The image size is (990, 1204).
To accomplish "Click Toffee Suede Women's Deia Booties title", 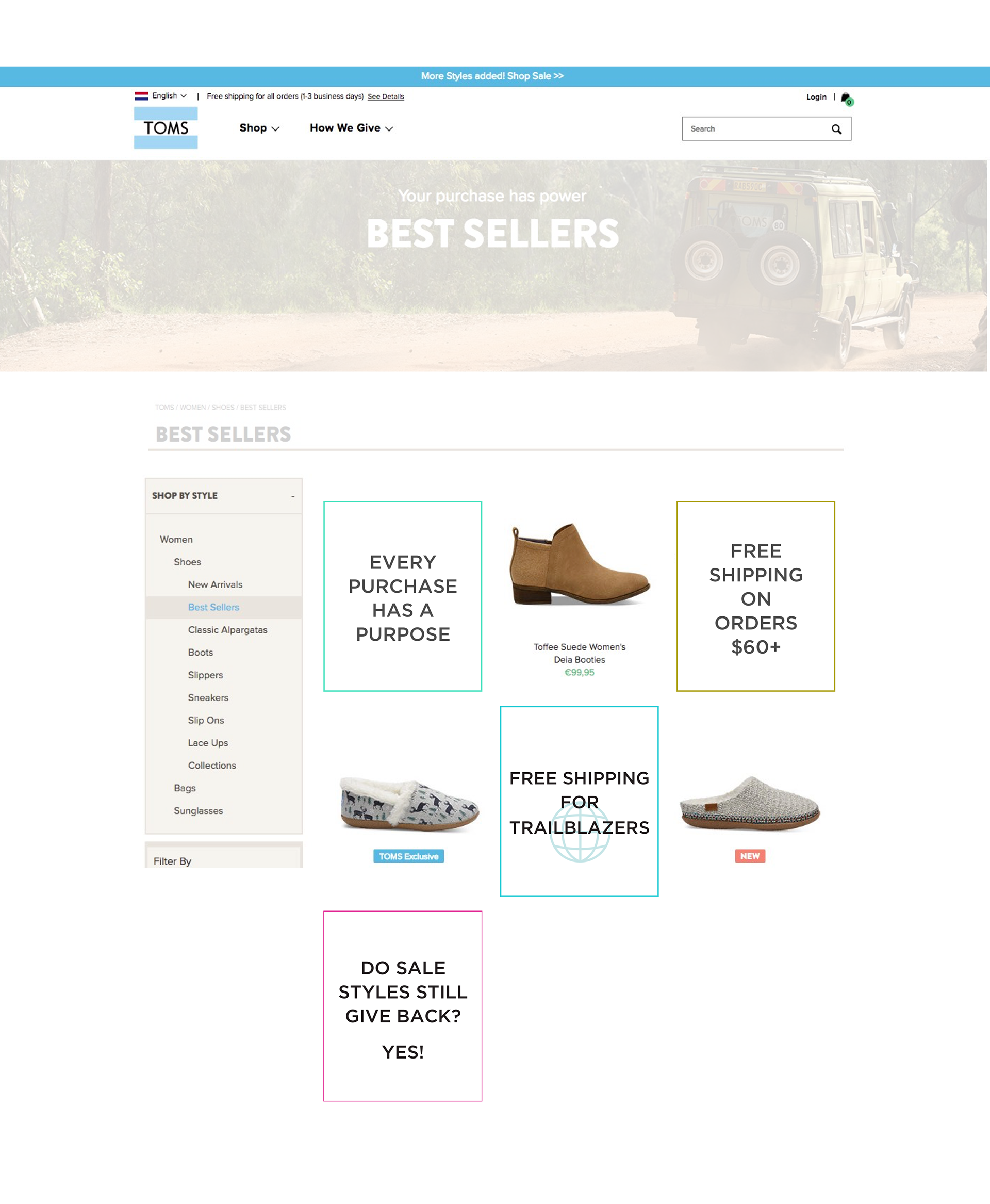I will (580, 653).
